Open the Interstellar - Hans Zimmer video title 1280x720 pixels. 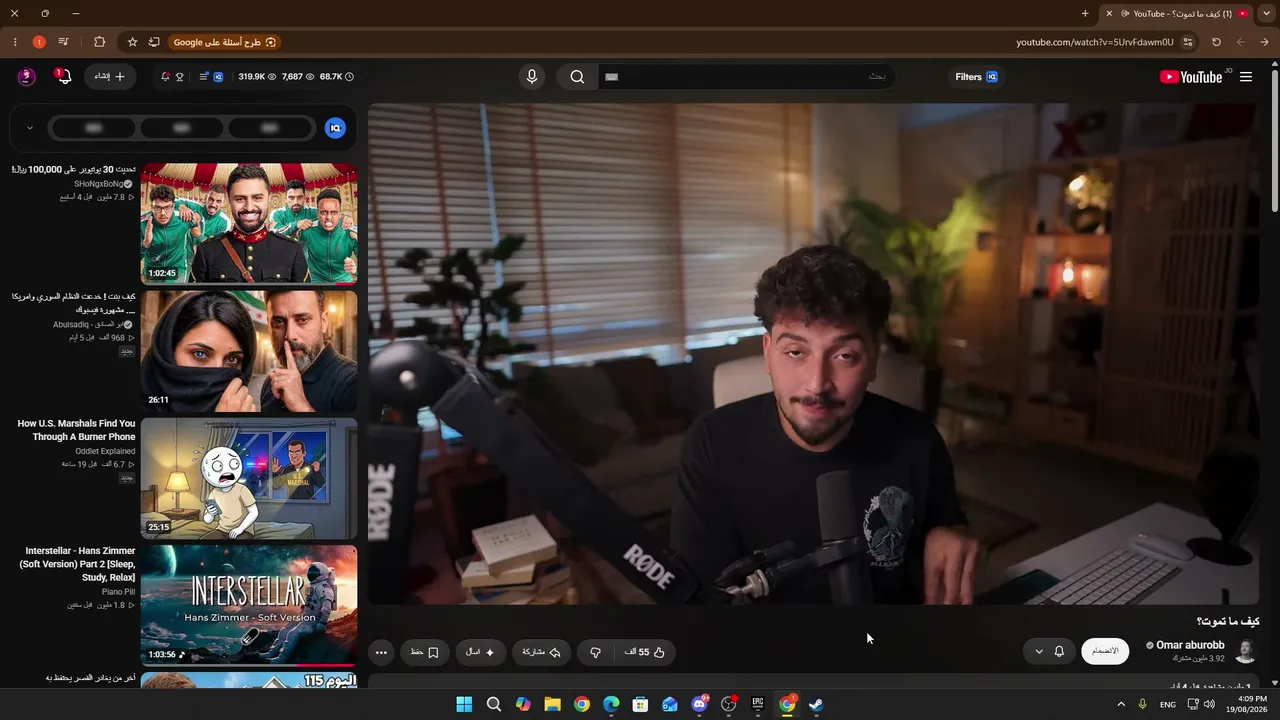coord(78,564)
